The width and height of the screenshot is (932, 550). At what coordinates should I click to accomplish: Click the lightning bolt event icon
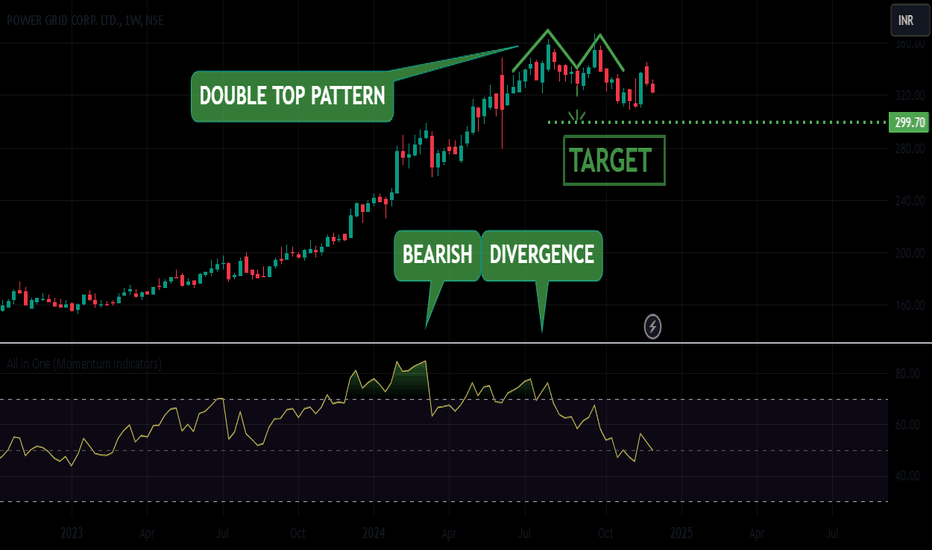[653, 326]
